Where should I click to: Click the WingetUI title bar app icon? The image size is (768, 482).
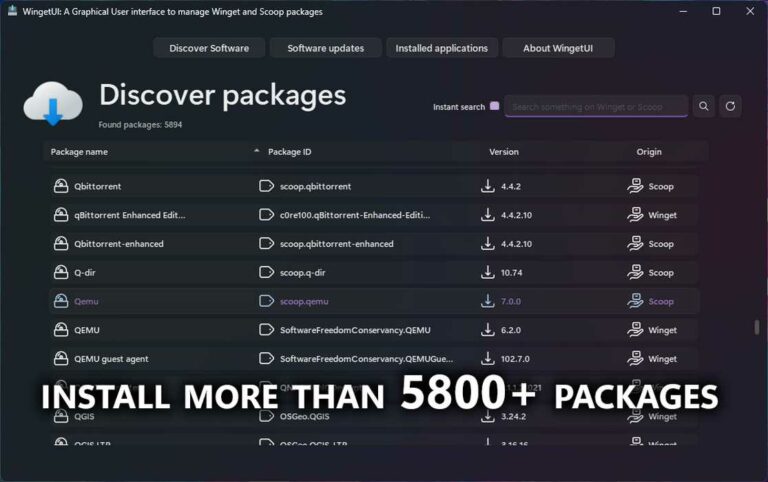click(12, 11)
